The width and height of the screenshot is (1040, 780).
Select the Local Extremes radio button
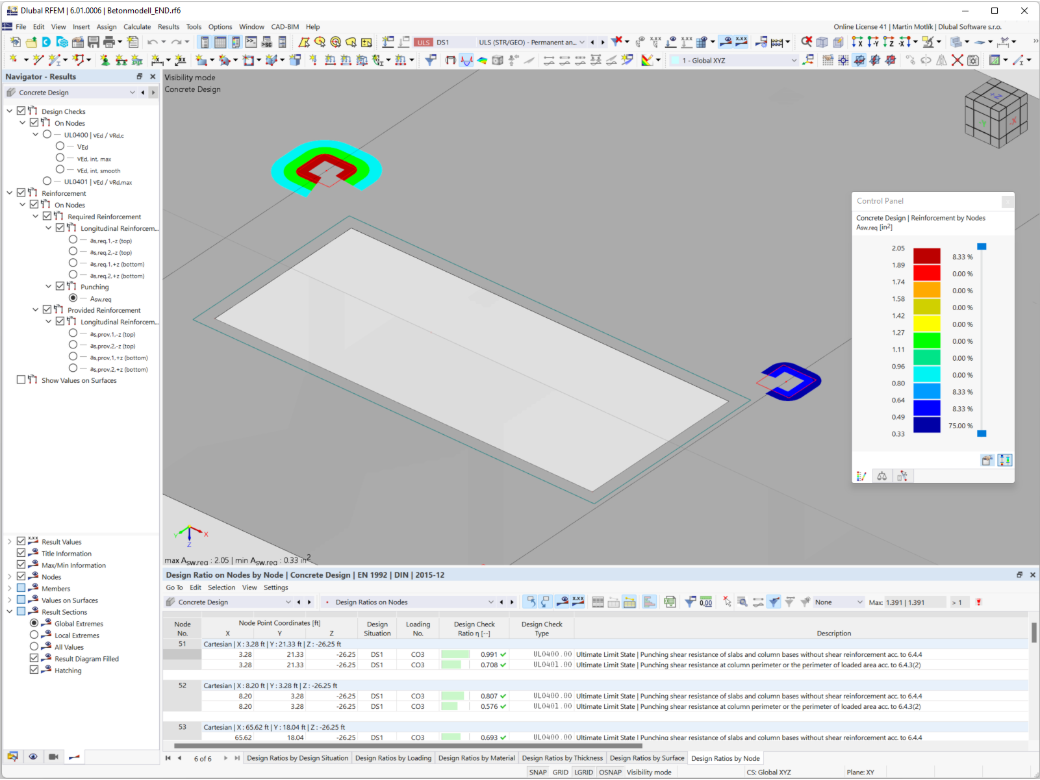34,635
